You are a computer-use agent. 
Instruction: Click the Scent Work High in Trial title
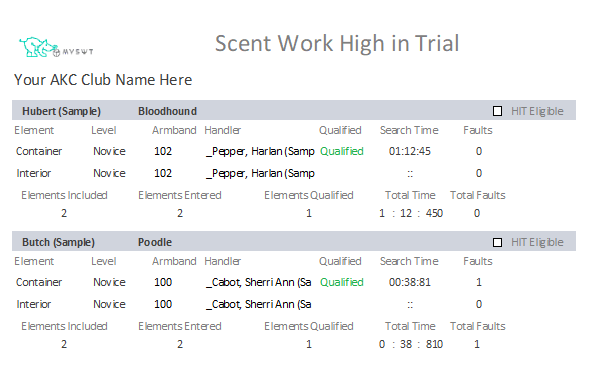[x=337, y=43]
